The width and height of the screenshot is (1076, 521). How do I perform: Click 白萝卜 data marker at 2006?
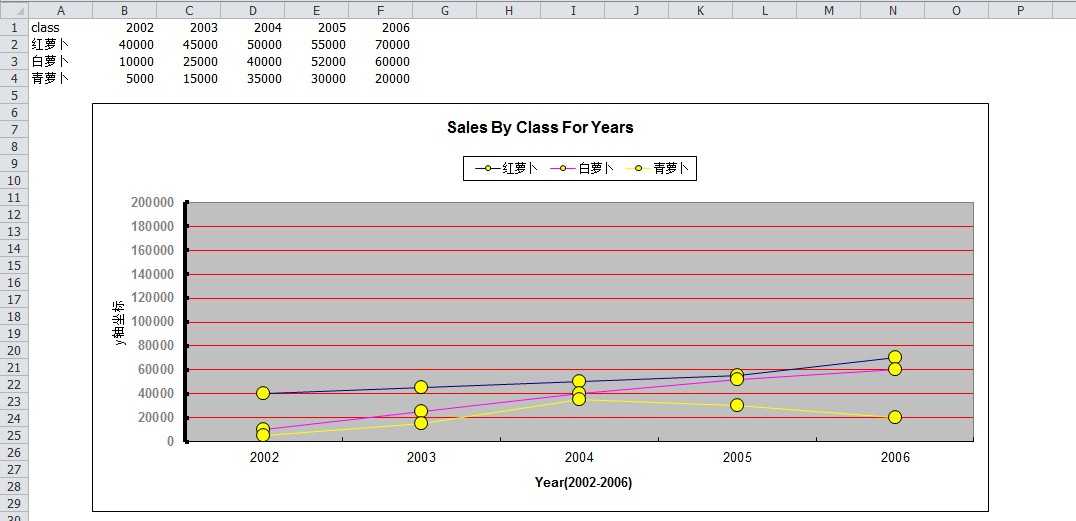[x=895, y=369]
